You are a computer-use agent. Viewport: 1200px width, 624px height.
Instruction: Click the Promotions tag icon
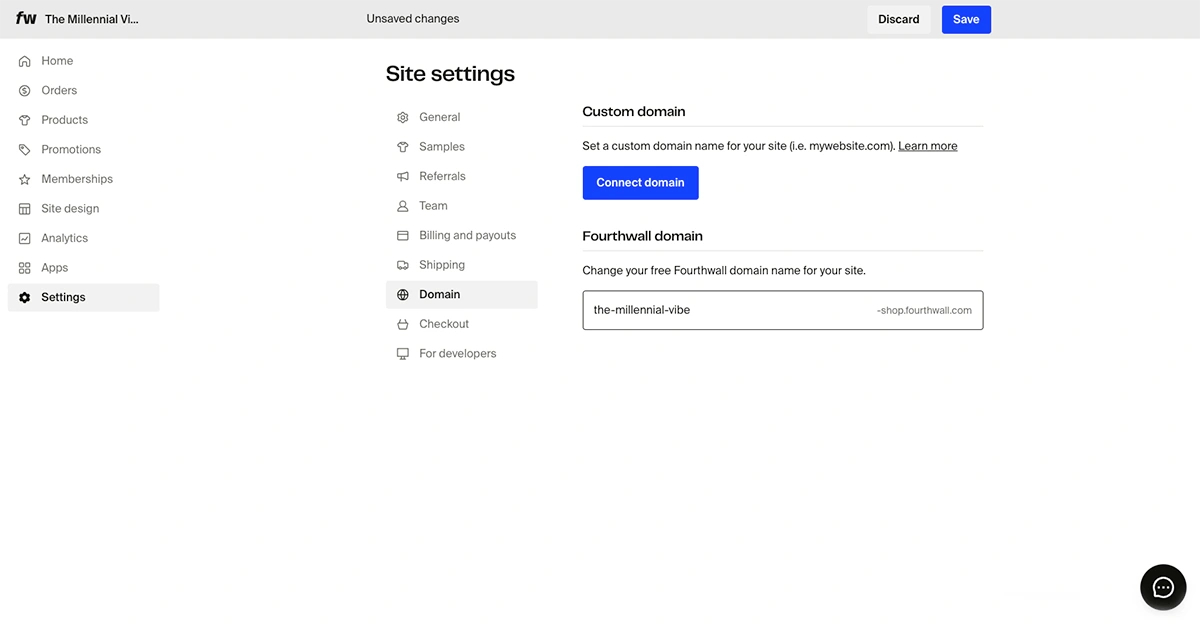(25, 150)
